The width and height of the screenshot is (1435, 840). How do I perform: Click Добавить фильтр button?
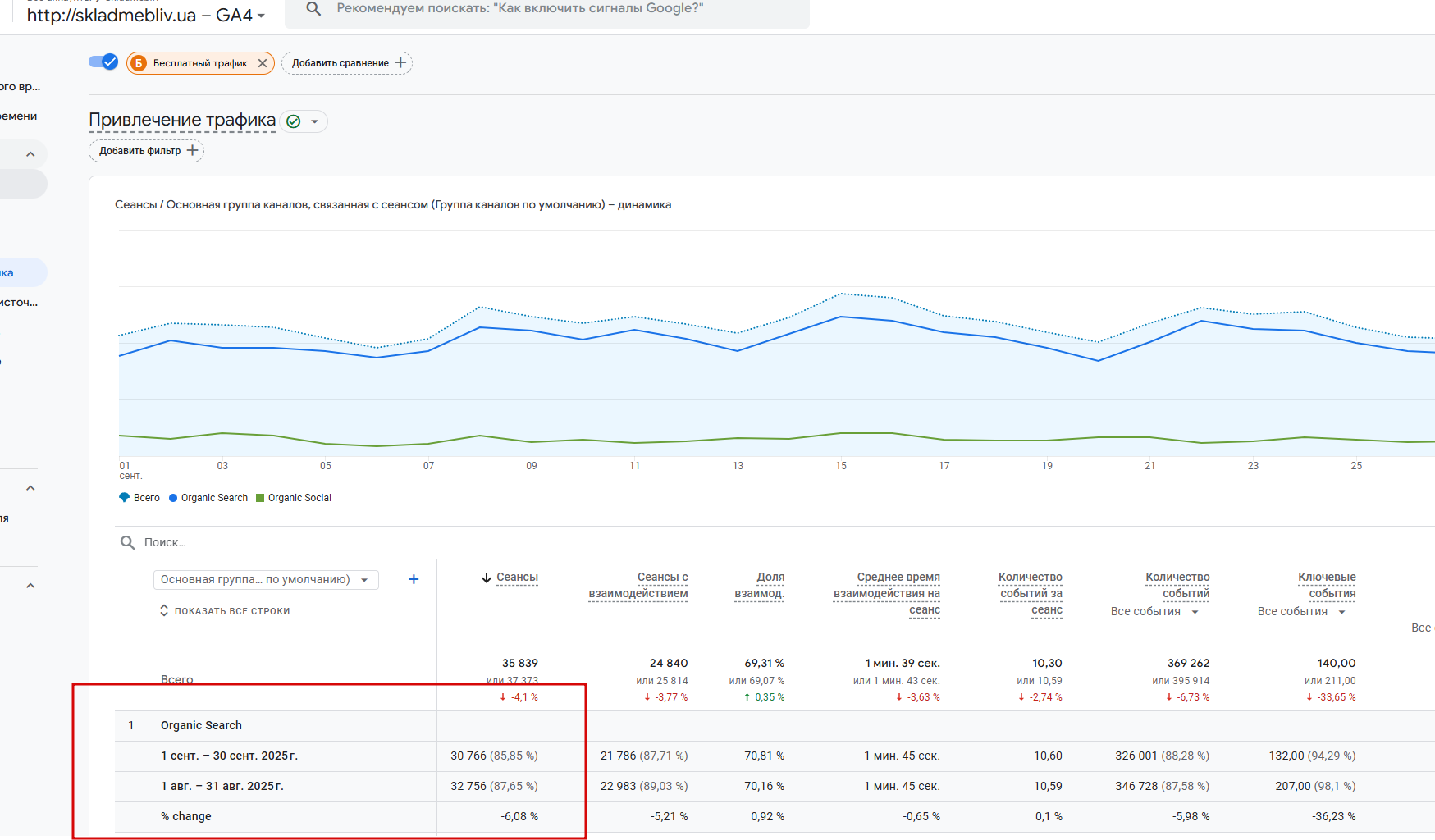pos(147,151)
